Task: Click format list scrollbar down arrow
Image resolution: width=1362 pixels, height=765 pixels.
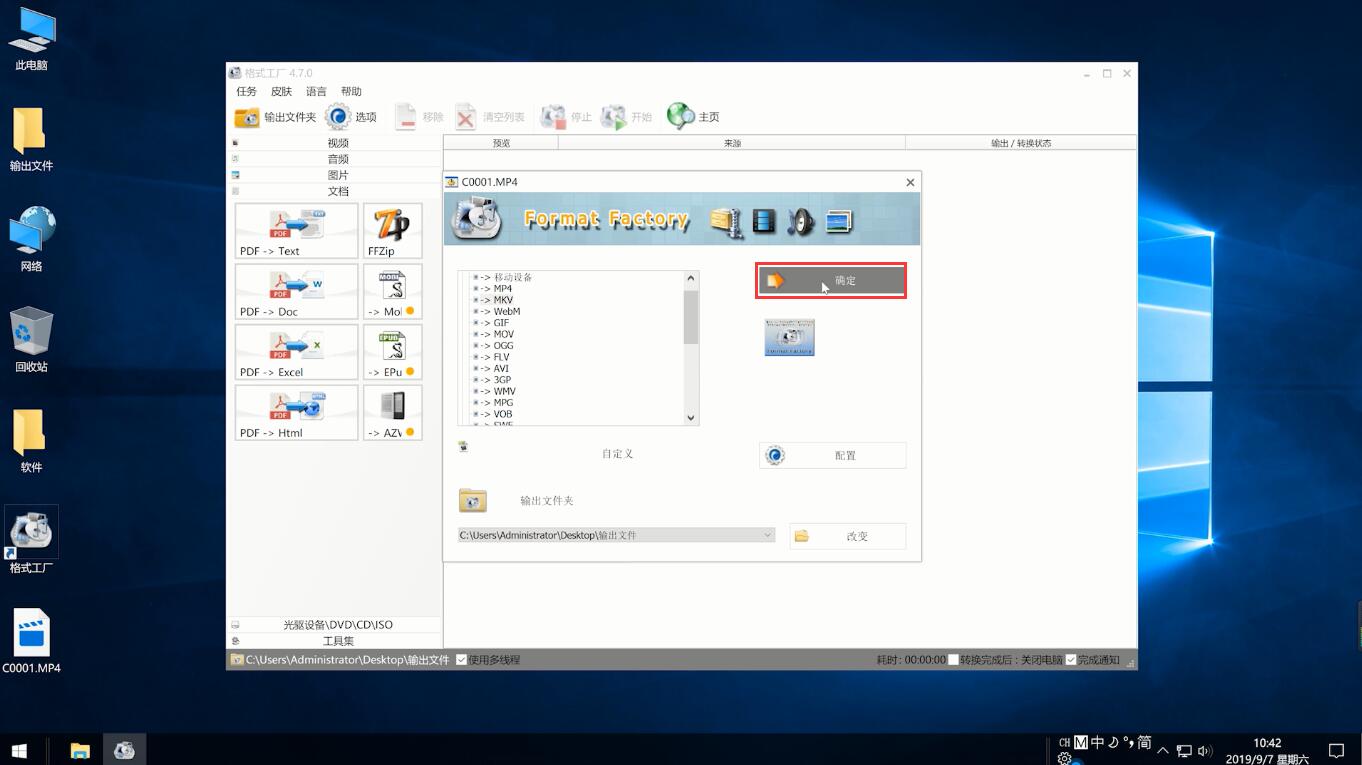Action: tap(690, 418)
